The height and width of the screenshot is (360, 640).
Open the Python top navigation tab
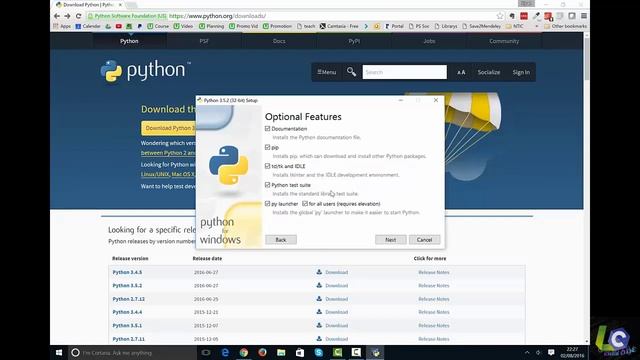pos(129,41)
